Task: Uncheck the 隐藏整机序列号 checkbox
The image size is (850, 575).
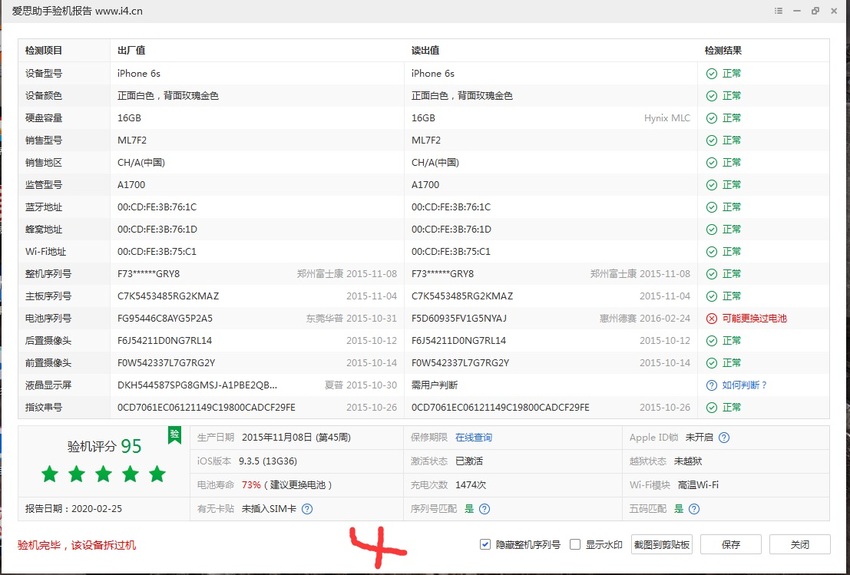Action: 485,545
